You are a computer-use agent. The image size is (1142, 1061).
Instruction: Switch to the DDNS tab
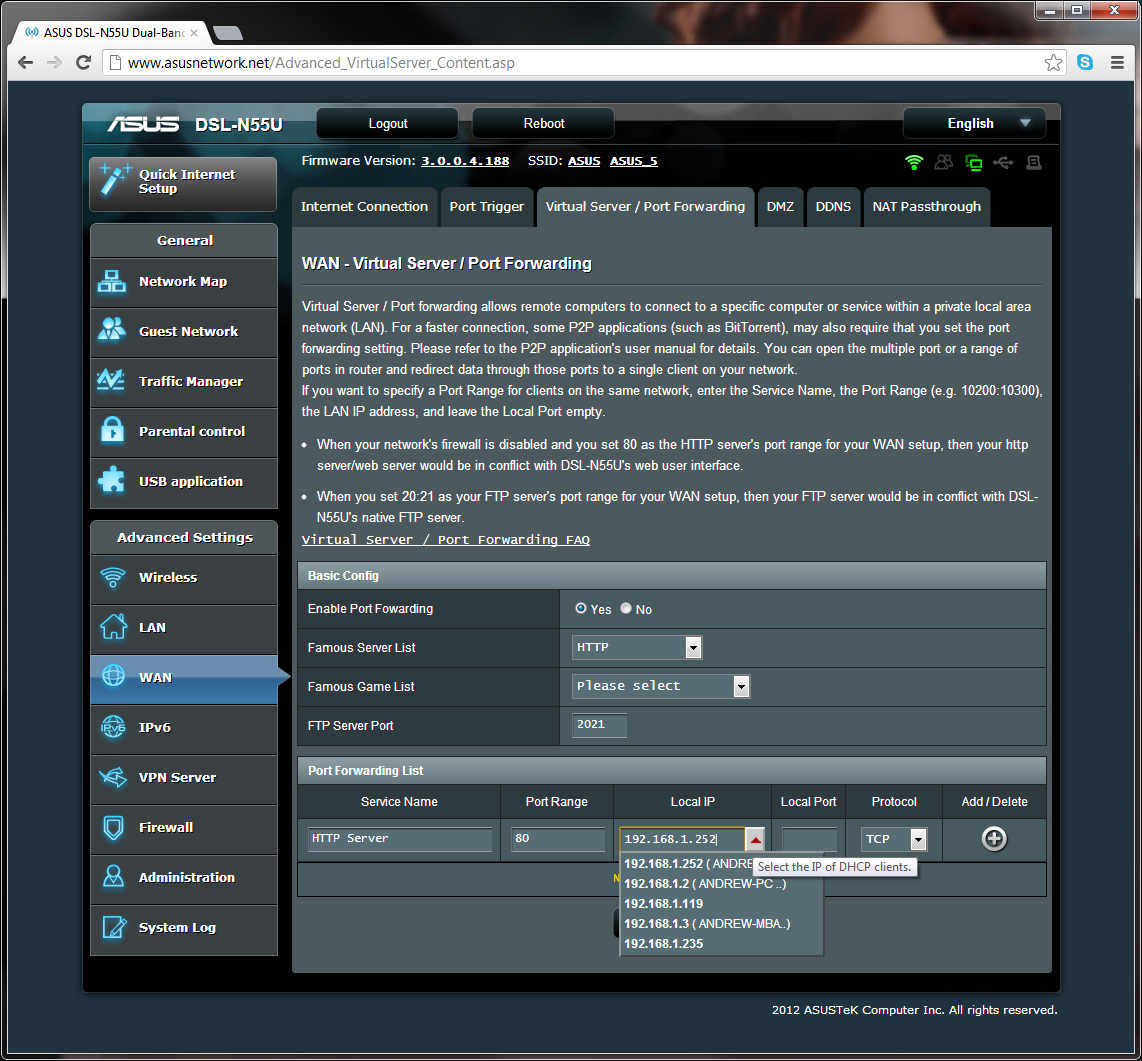point(833,207)
